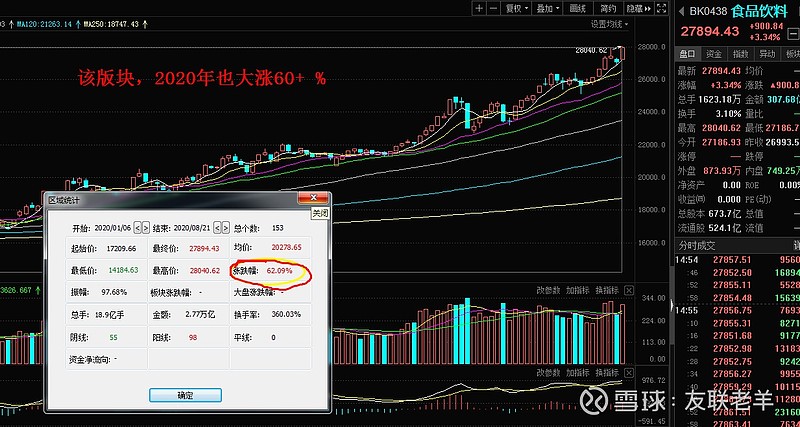Click 流通股 524.1亿 quote value
The width and height of the screenshot is (800, 427).
point(723,228)
